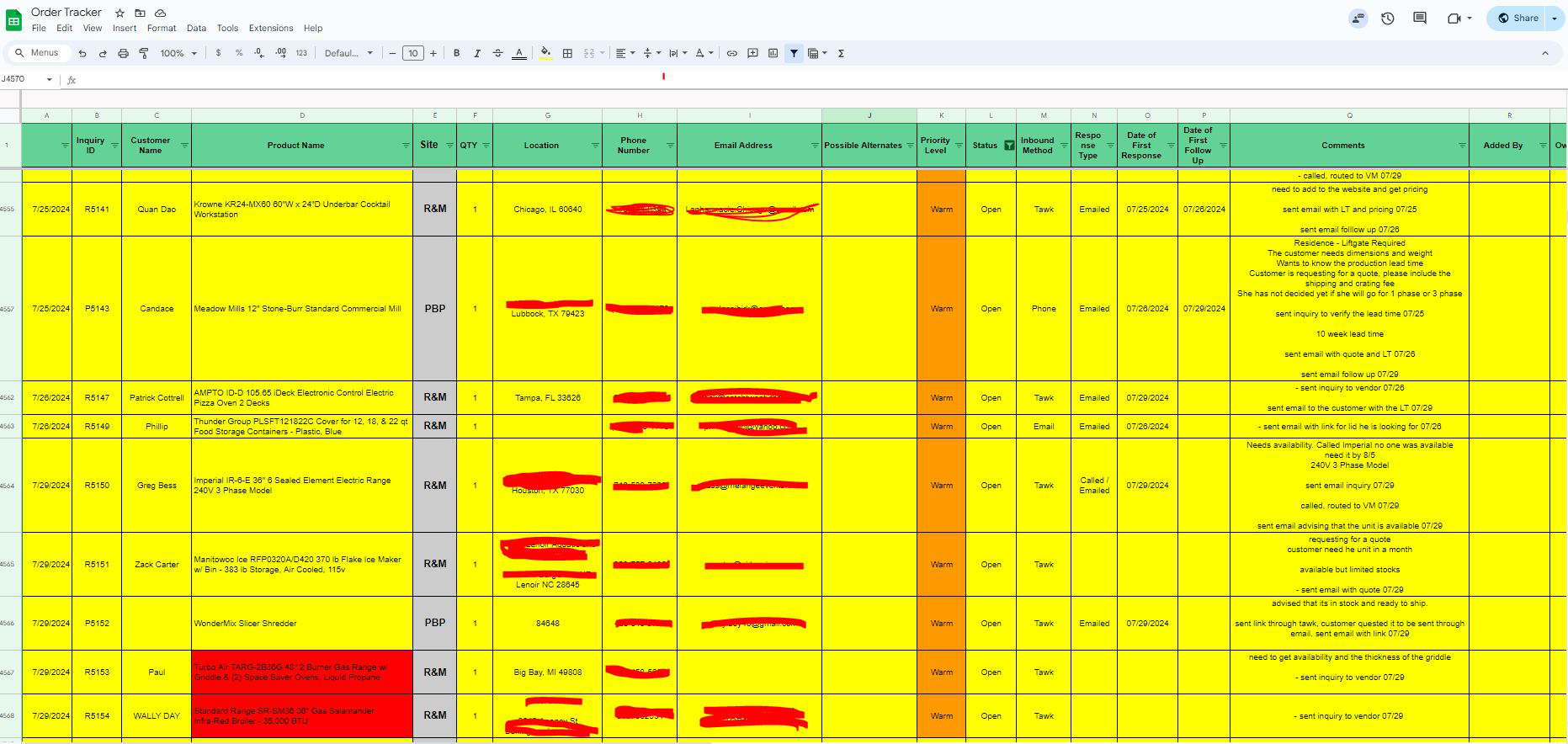
Task: Open the Product Name column filter
Action: coord(406,146)
